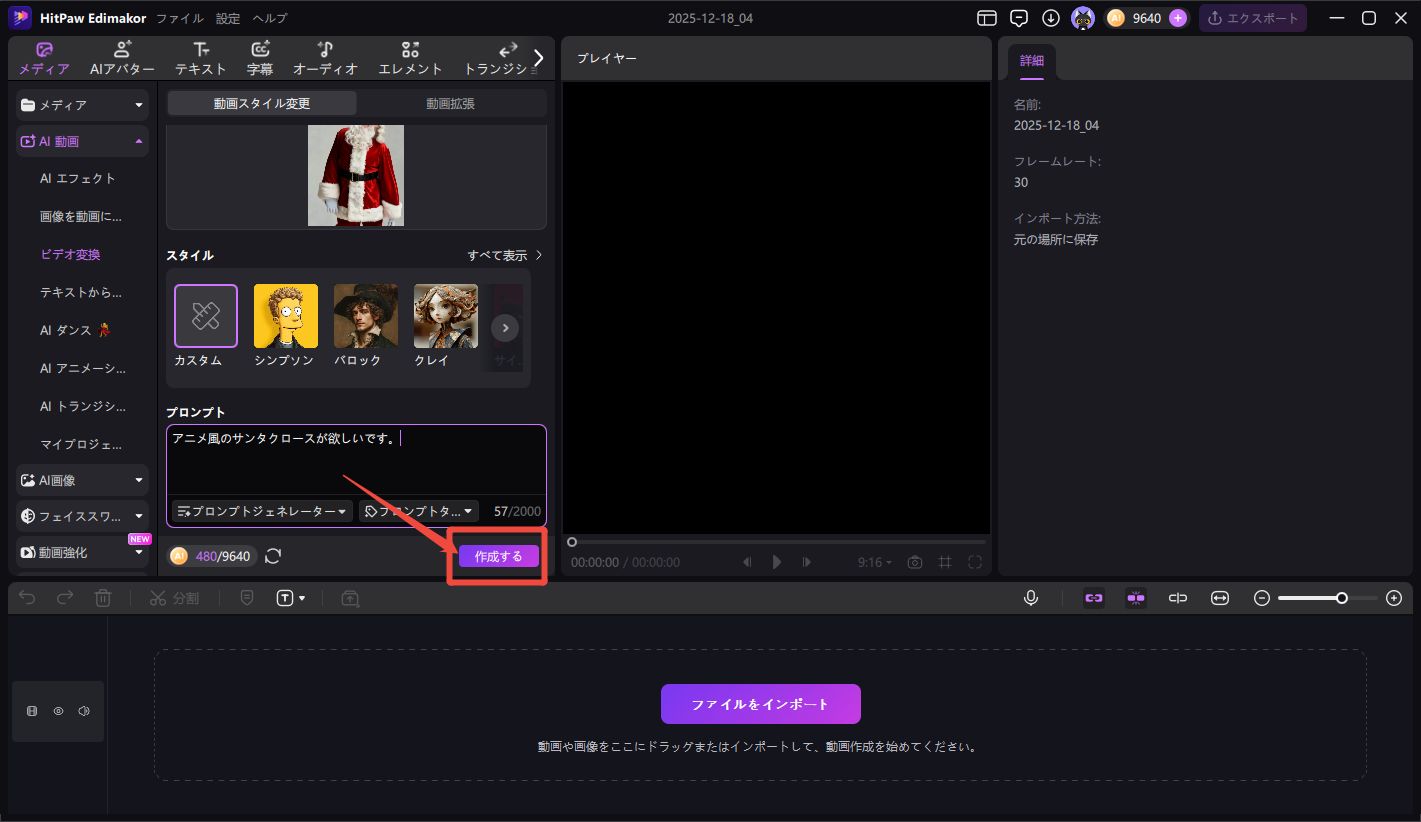Expand the AI画像 sidebar section
Image resolution: width=1421 pixels, height=822 pixels.
[x=82, y=480]
